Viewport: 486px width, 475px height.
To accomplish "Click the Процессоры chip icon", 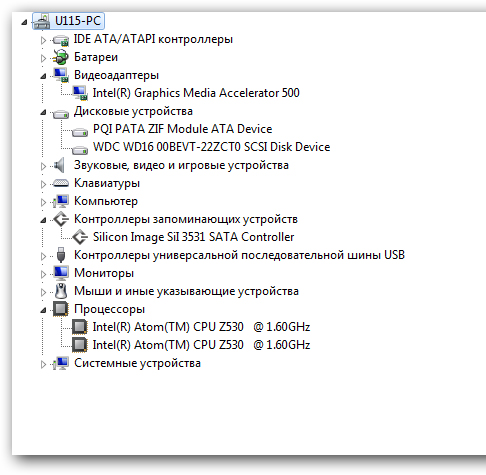I will (x=61, y=309).
